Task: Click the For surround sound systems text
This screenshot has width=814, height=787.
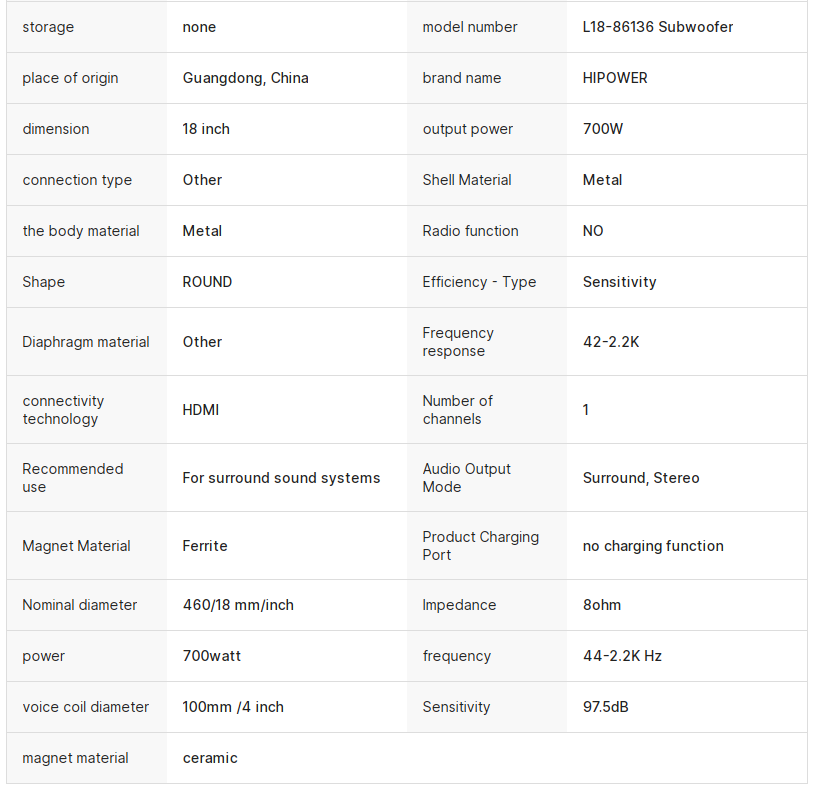Action: point(281,478)
